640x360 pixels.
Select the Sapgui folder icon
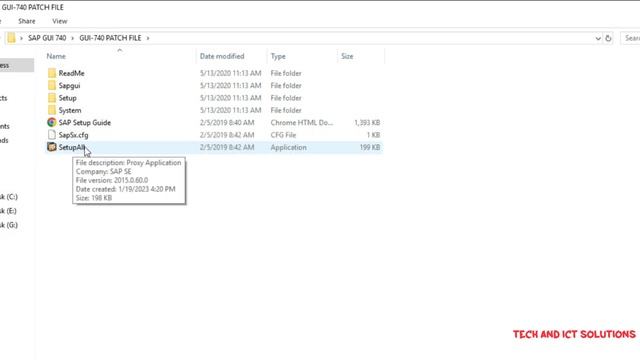pos(52,85)
